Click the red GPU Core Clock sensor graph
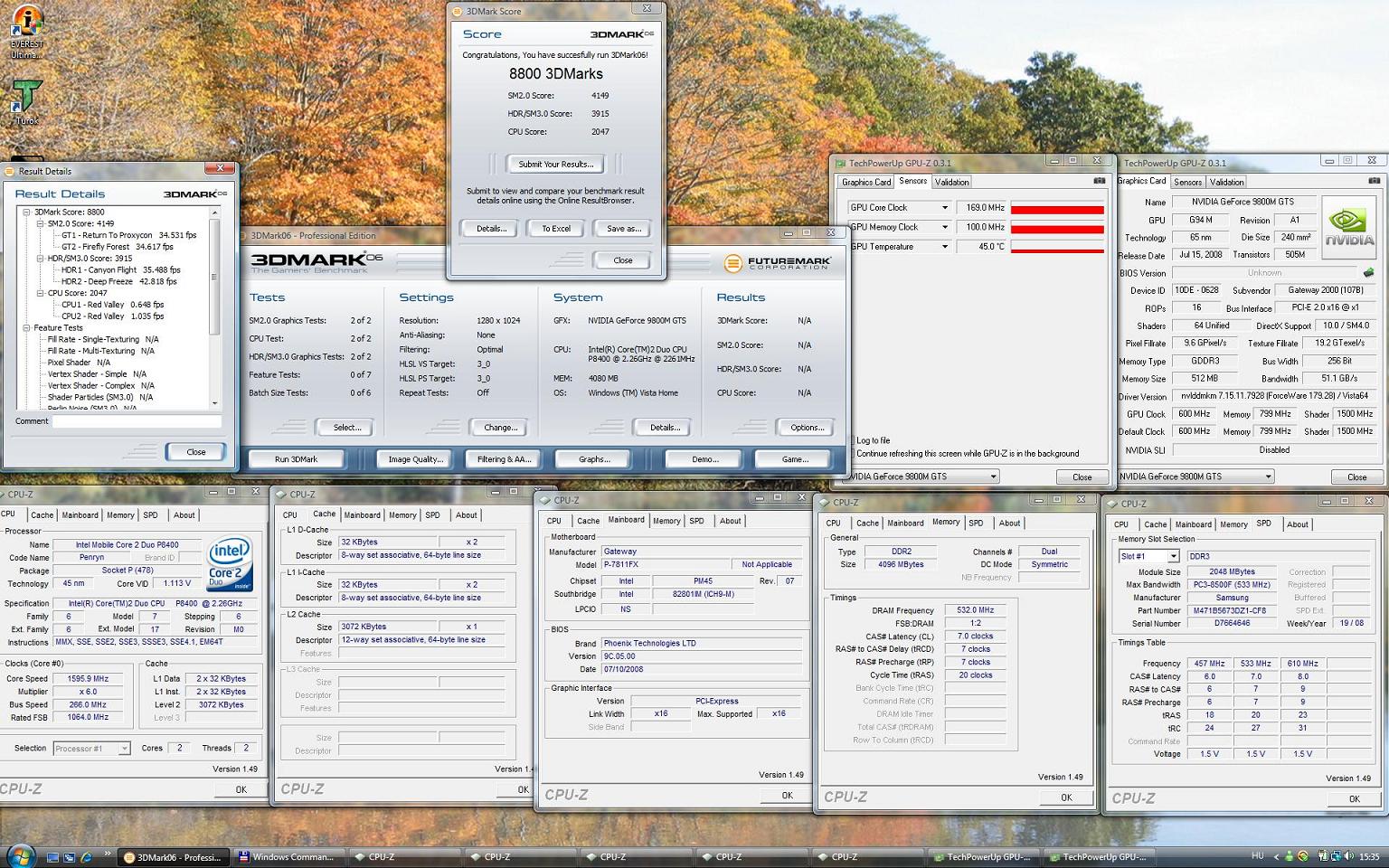 coord(1057,208)
